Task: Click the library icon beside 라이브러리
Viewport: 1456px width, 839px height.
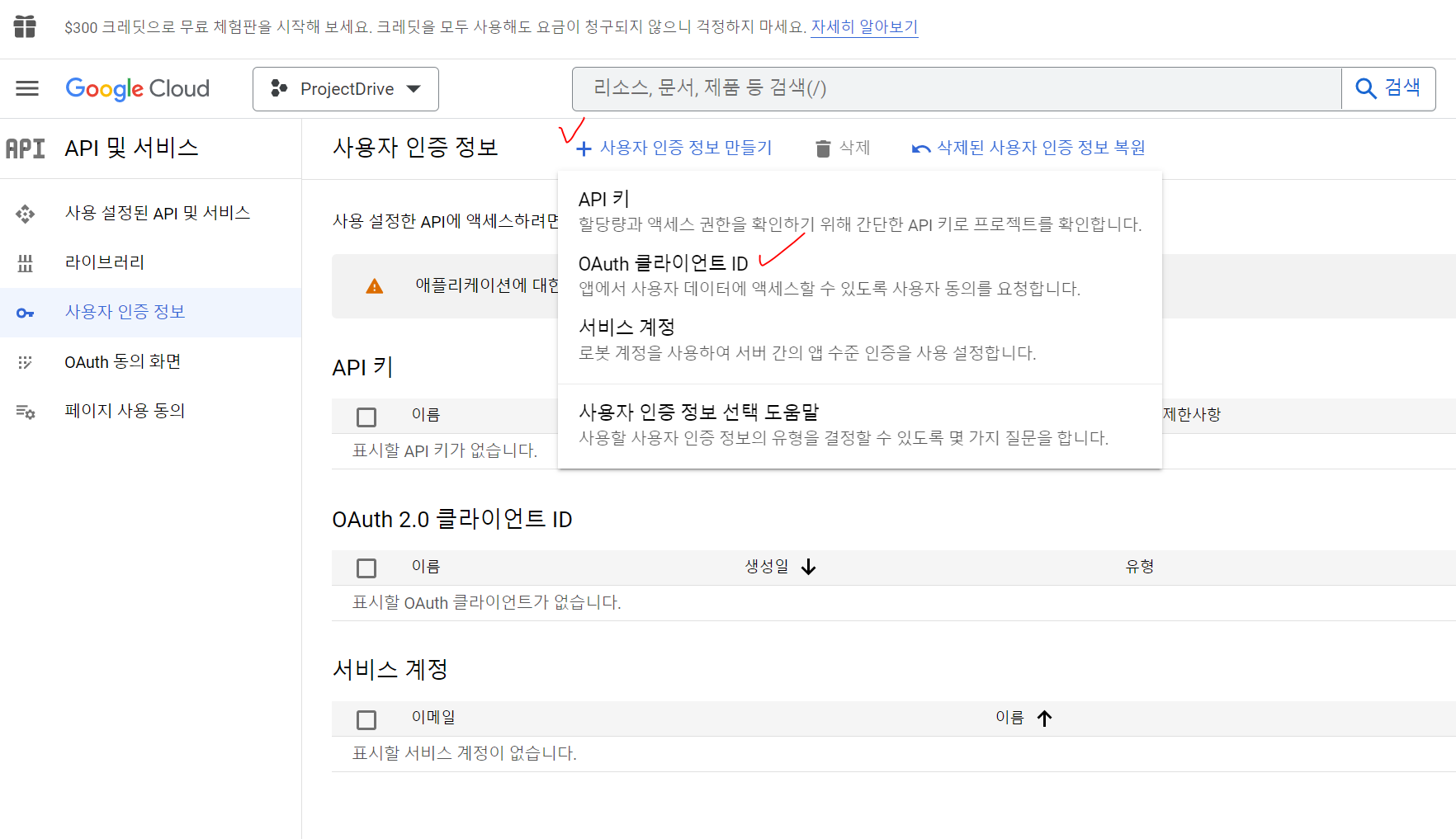Action: pyautogui.click(x=25, y=263)
